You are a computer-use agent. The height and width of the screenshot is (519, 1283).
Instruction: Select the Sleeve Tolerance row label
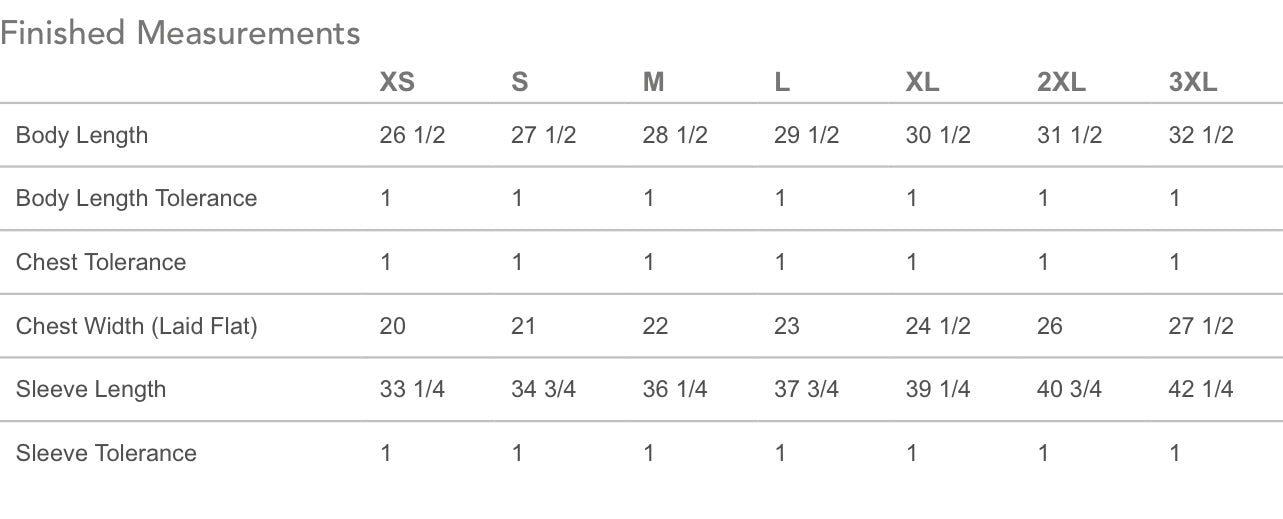tap(106, 453)
